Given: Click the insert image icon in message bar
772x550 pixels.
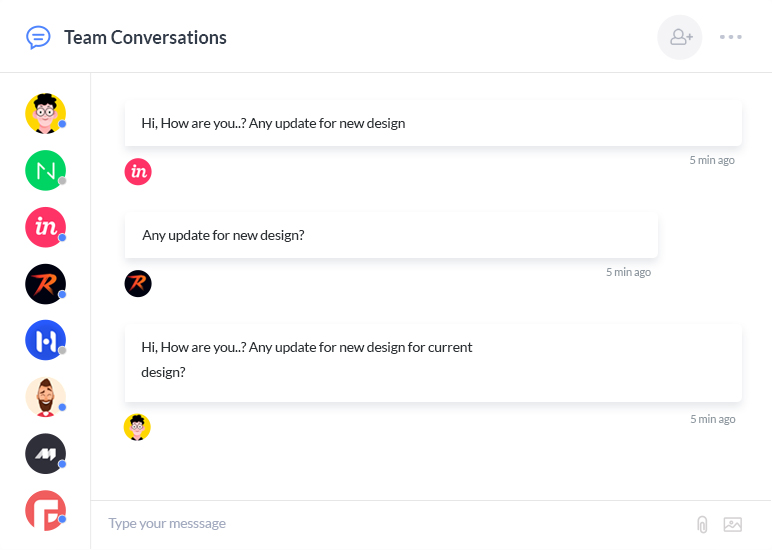Looking at the screenshot, I should point(733,524).
